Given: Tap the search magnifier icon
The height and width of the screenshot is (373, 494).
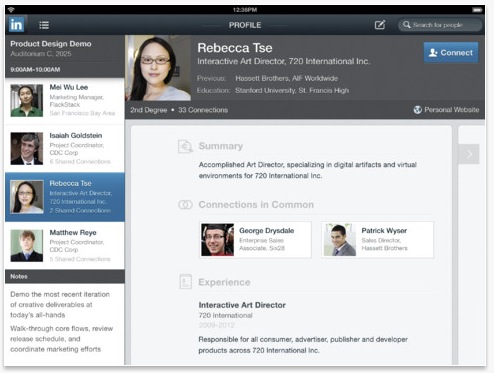Looking at the screenshot, I should pyautogui.click(x=406, y=25).
